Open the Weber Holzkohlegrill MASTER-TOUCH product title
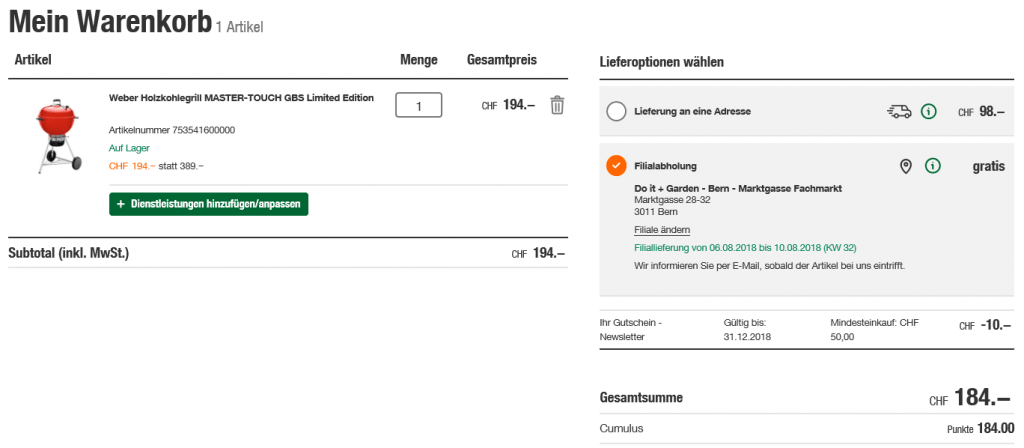 click(241, 98)
